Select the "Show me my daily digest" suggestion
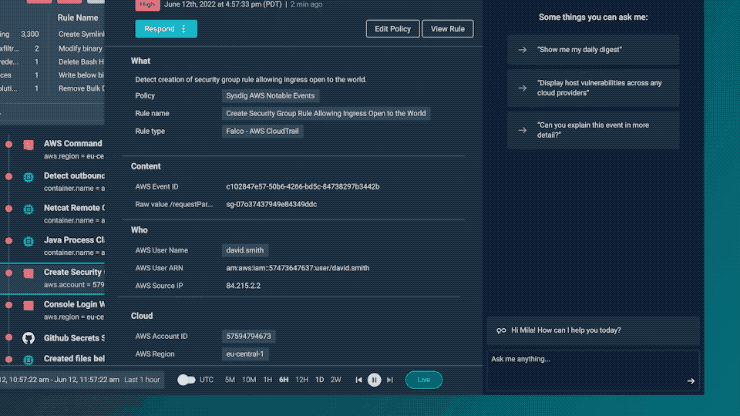This screenshot has height=416, width=740. (593, 50)
